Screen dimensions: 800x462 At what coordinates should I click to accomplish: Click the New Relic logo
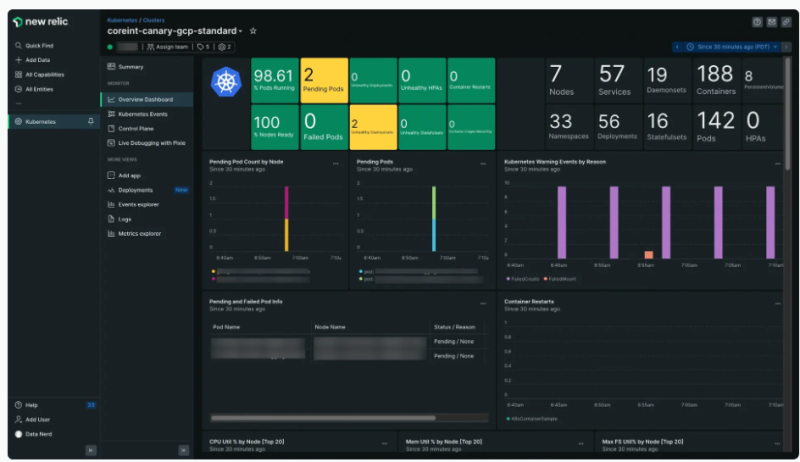[40, 22]
